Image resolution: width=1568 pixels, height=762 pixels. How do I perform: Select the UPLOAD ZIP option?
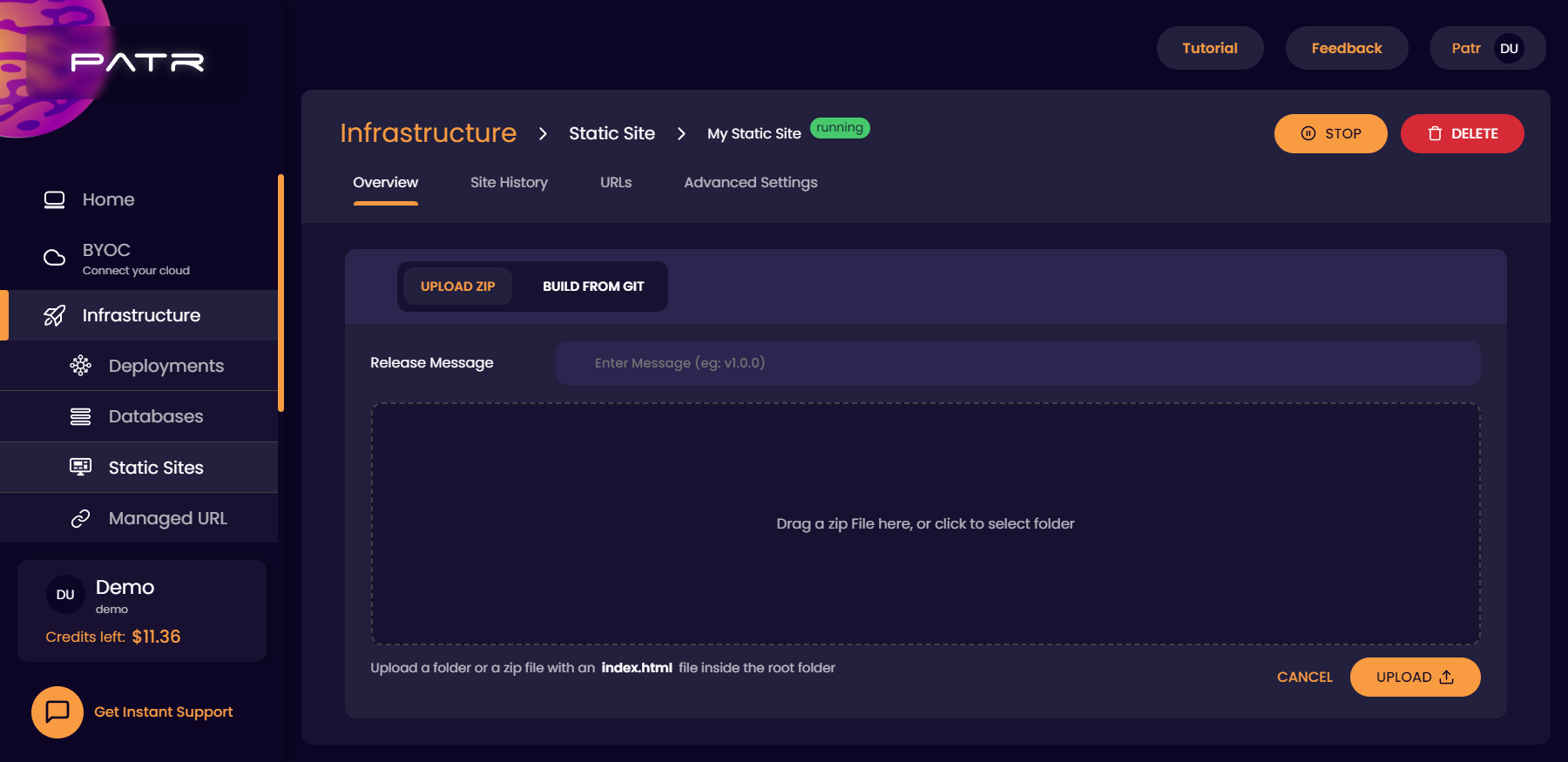tap(457, 287)
